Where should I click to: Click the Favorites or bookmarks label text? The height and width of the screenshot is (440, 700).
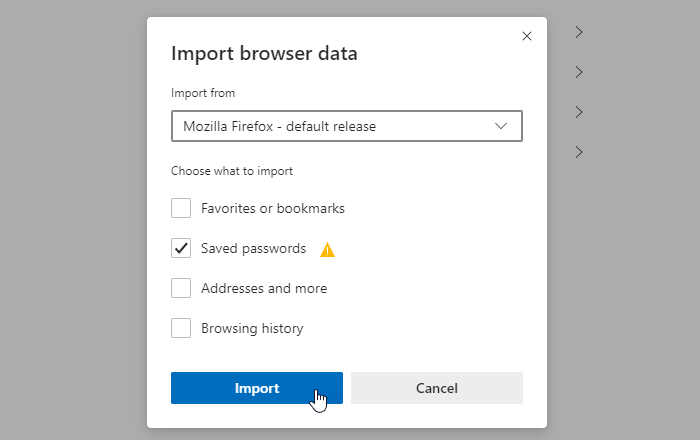[273, 208]
